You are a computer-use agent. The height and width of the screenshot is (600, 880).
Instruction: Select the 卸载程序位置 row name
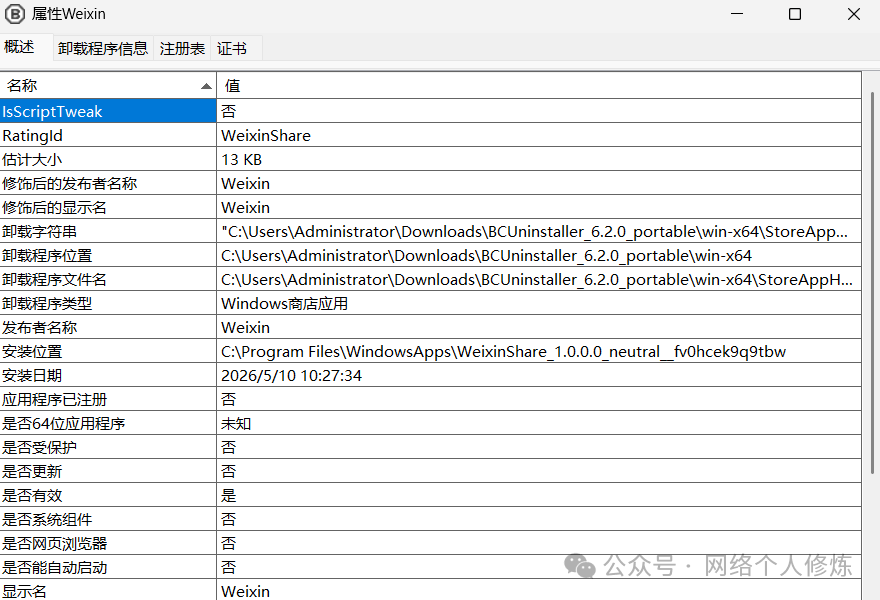108,255
